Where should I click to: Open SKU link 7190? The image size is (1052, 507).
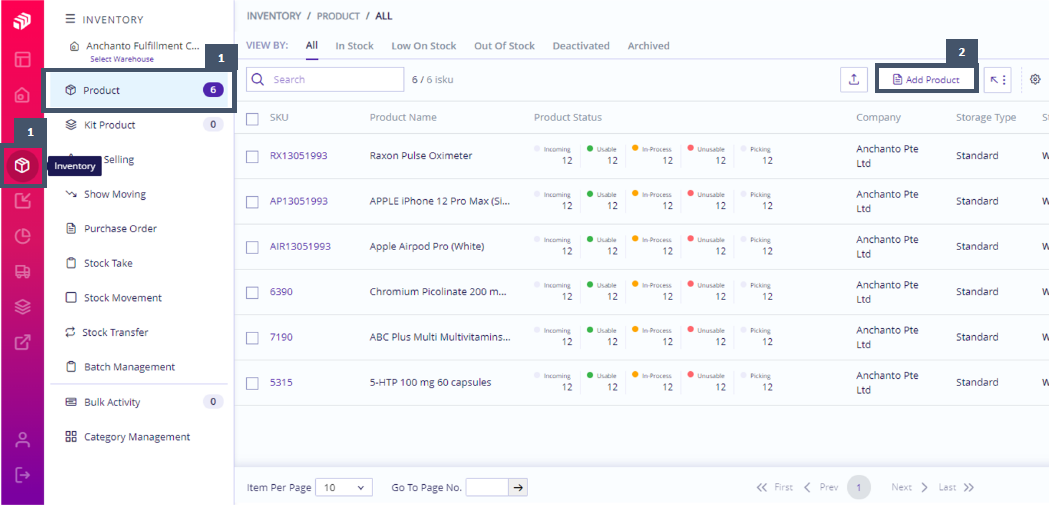(x=281, y=337)
